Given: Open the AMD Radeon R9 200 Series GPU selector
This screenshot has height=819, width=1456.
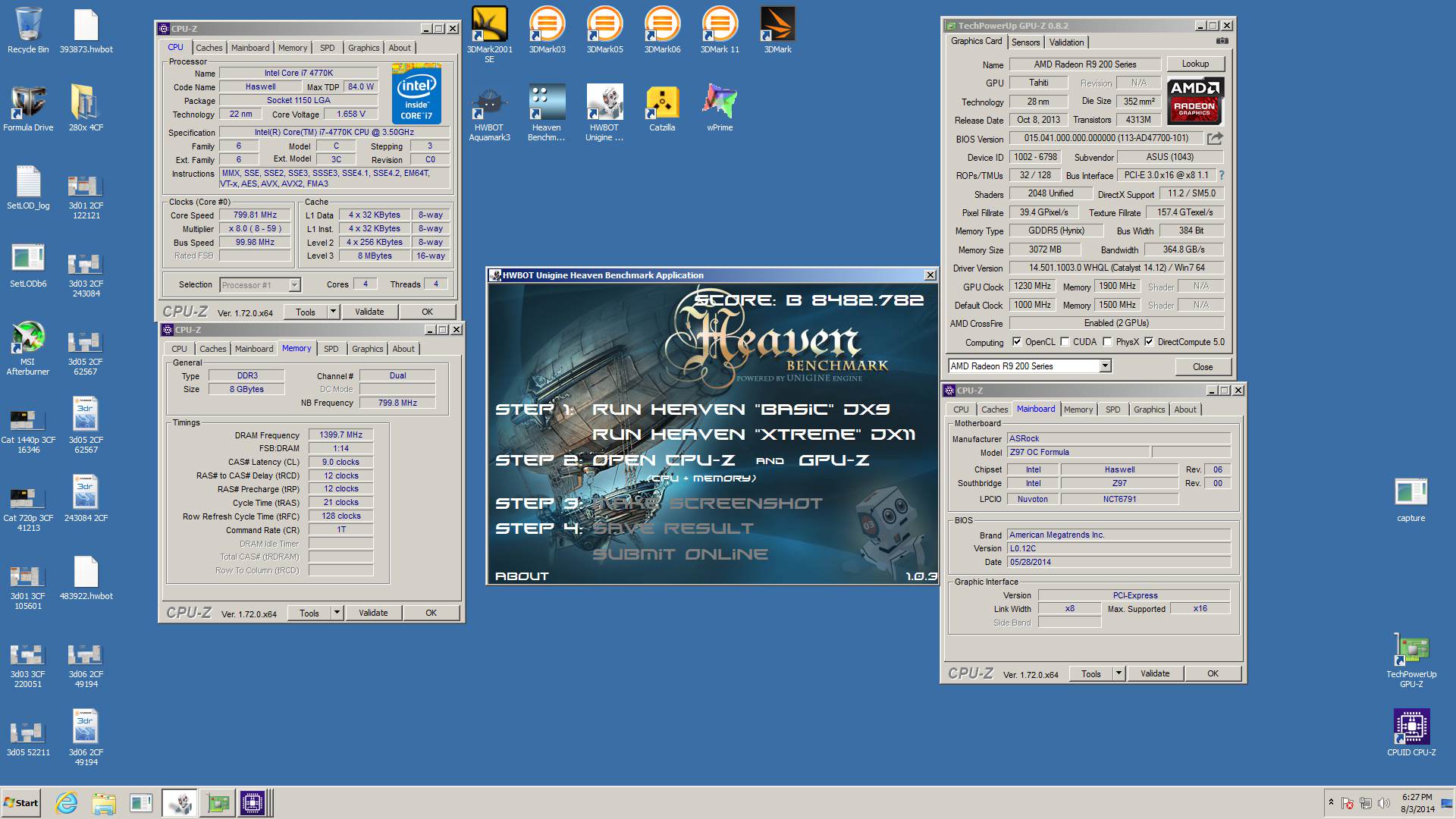Looking at the screenshot, I should (x=1029, y=366).
